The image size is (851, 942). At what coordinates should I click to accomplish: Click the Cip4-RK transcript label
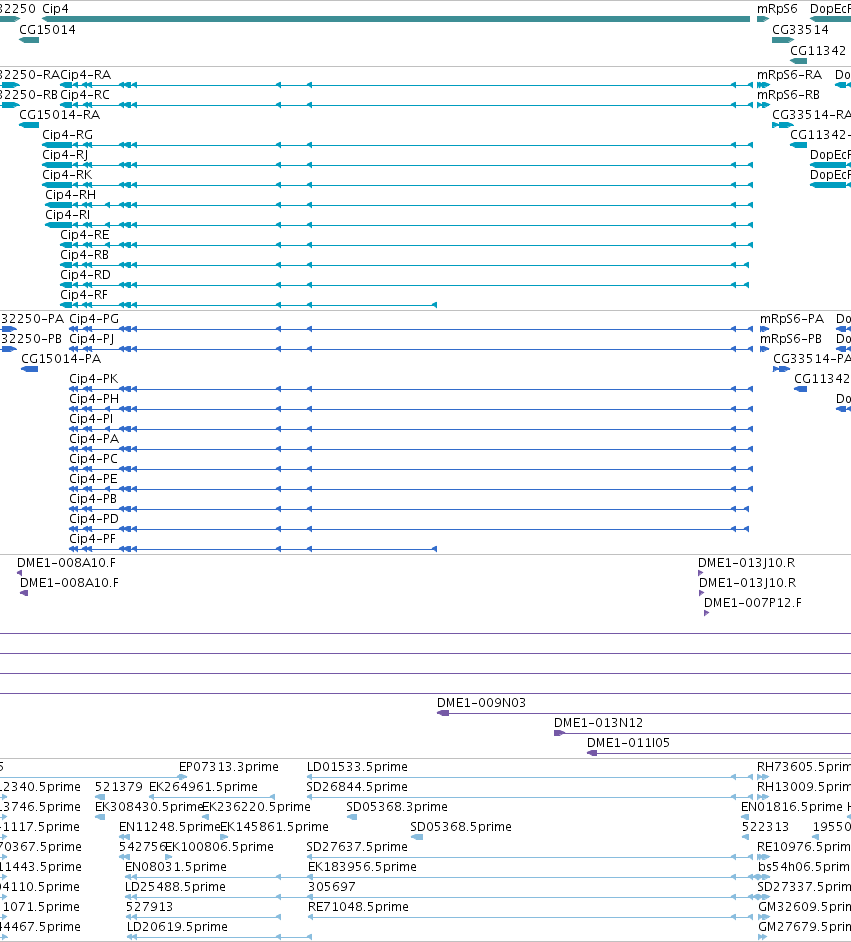click(67, 174)
